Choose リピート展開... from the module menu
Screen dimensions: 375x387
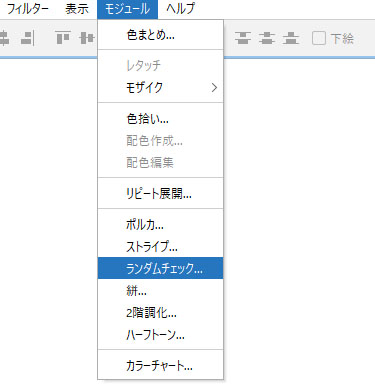point(160,193)
